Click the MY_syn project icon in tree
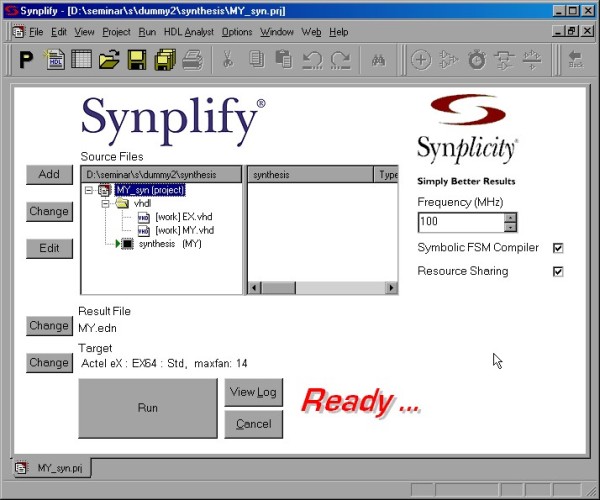The width and height of the screenshot is (600, 500). (x=104, y=190)
